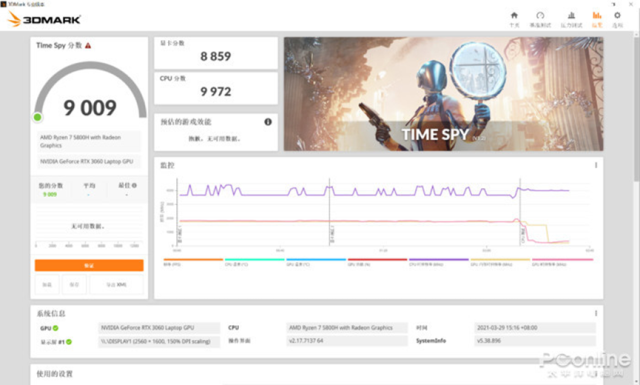Click the red warning triangle beside Time Spy score
The image size is (640, 385).
88,46
